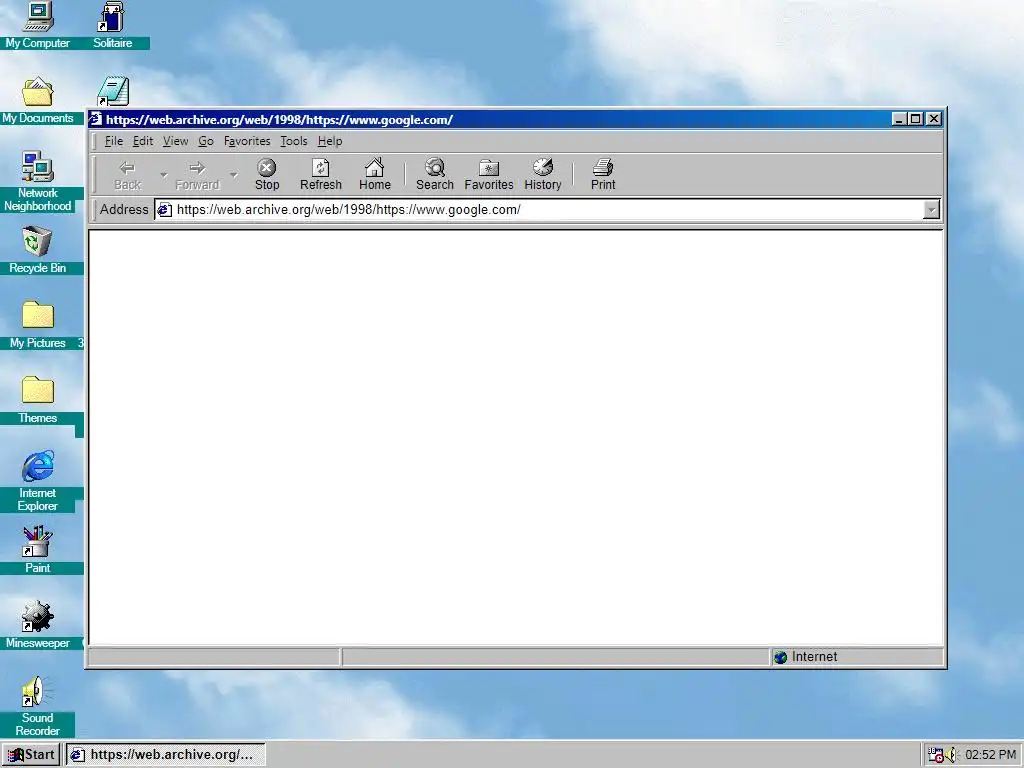Viewport: 1024px width, 768px height.
Task: Click the scheduler tray icon
Action: pyautogui.click(x=936, y=754)
